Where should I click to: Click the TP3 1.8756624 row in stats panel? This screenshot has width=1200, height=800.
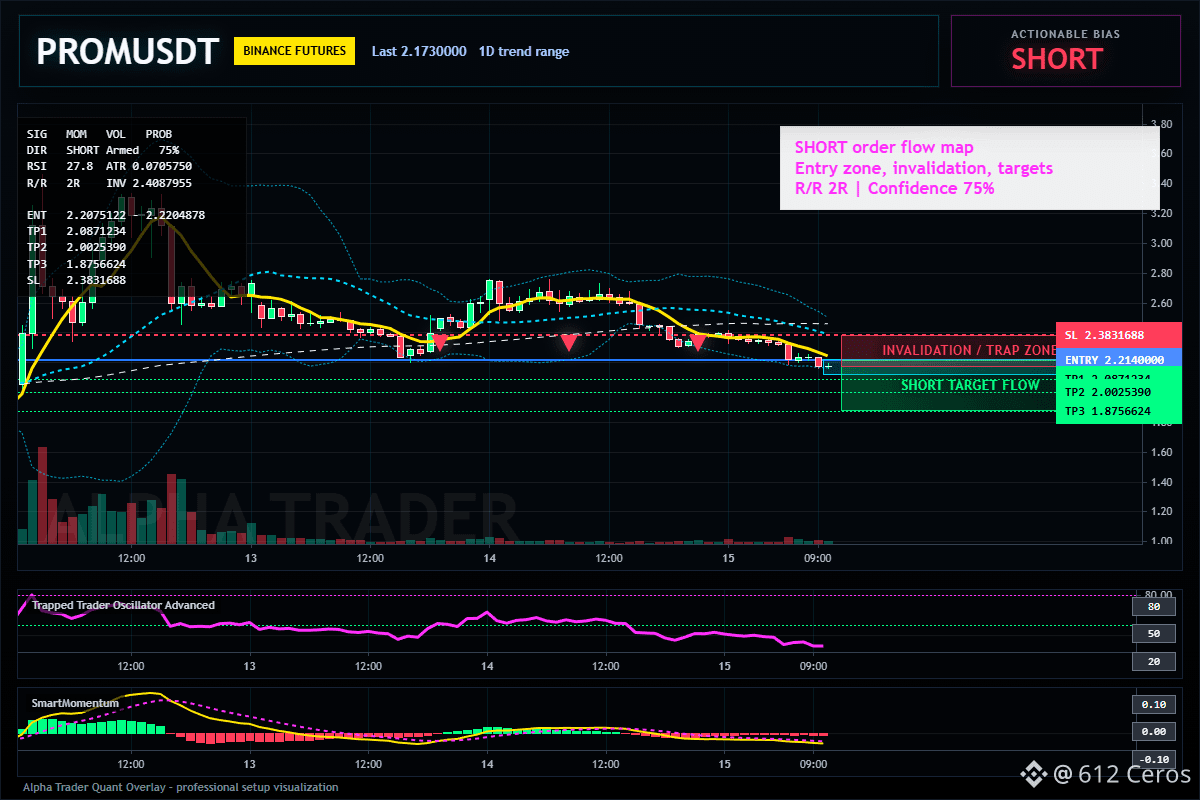[77, 264]
